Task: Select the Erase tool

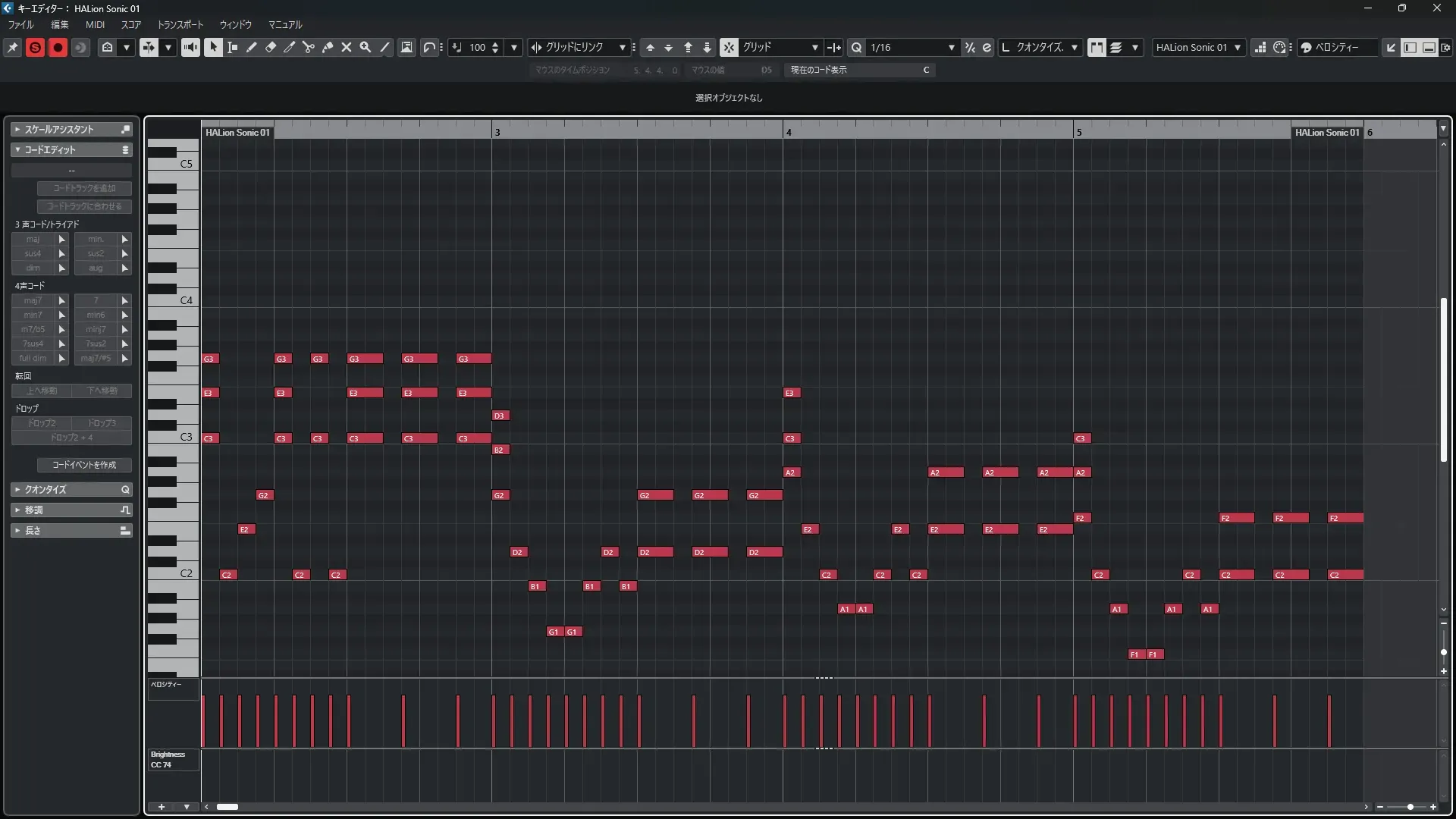Action: point(270,47)
